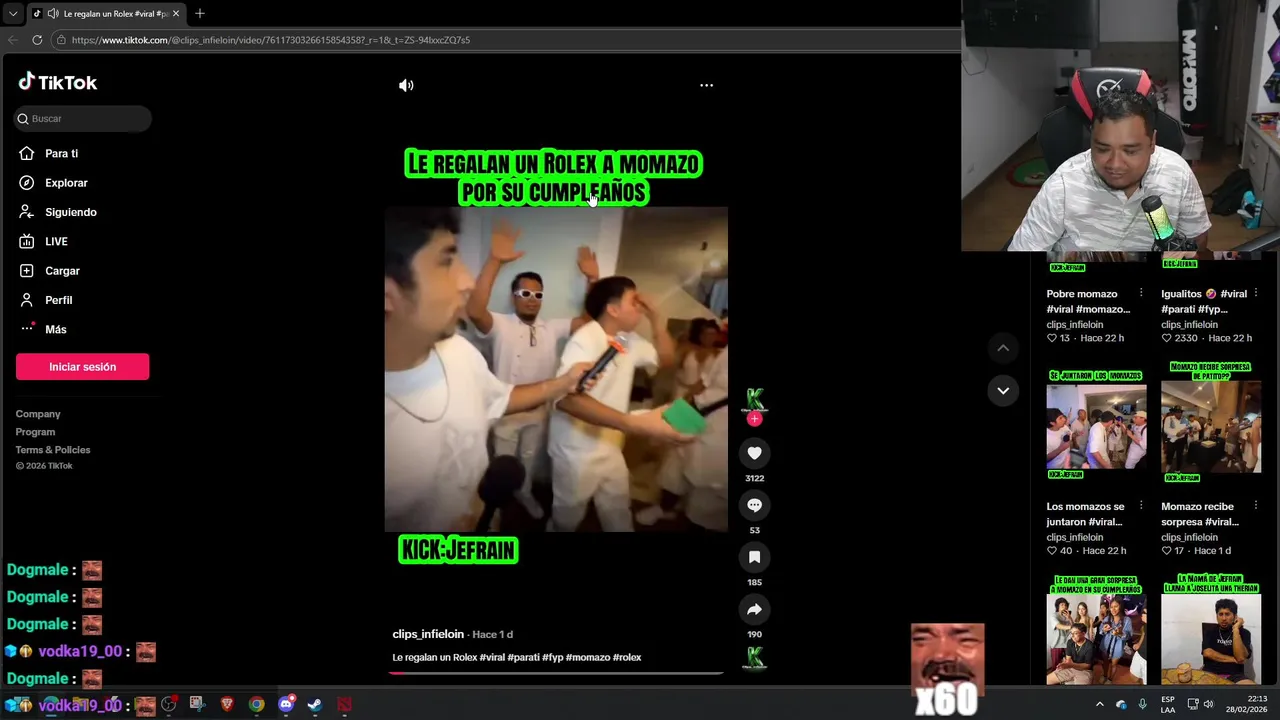Screen dimensions: 1280x720
Task: Go to the previous video with up chevron
Action: (1003, 348)
